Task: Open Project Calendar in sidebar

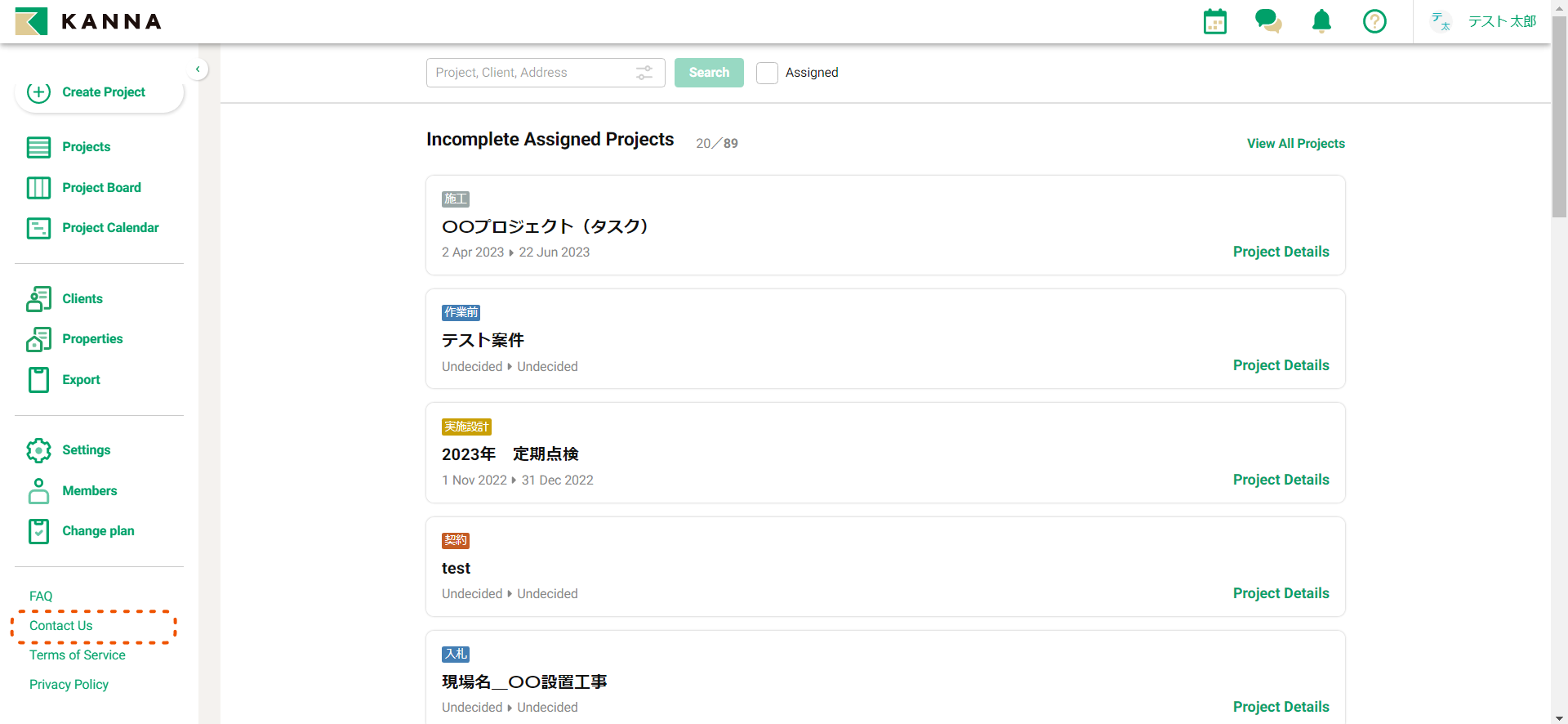Action: [110, 228]
